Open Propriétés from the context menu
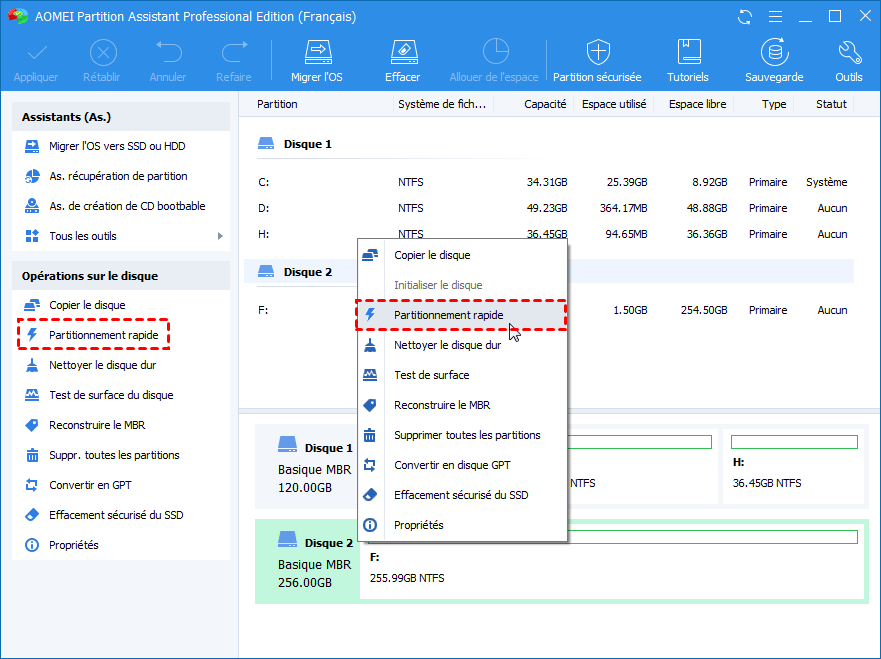Viewport: 881px width, 659px height. 418,525
